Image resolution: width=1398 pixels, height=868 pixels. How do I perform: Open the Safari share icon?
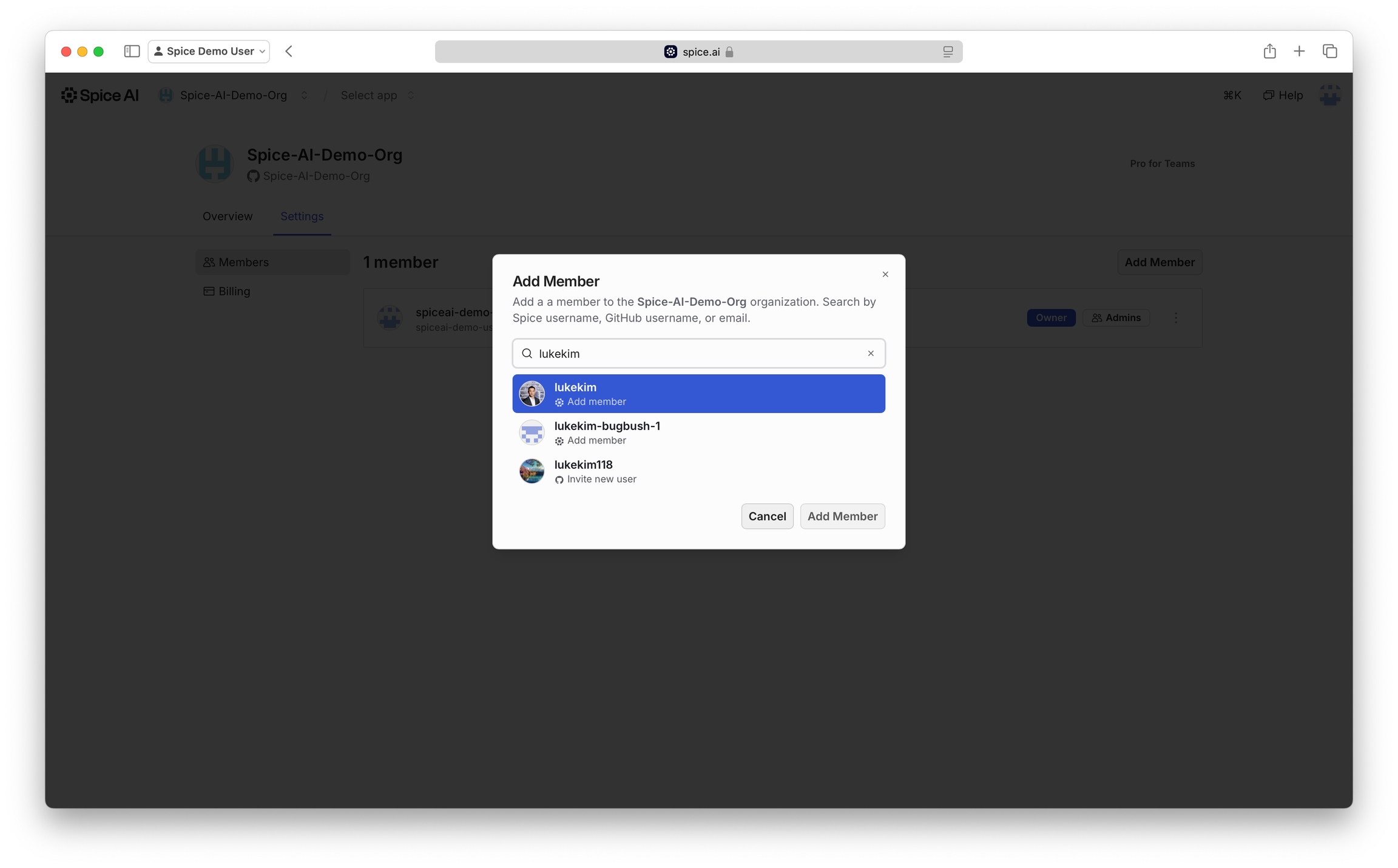(x=1269, y=52)
